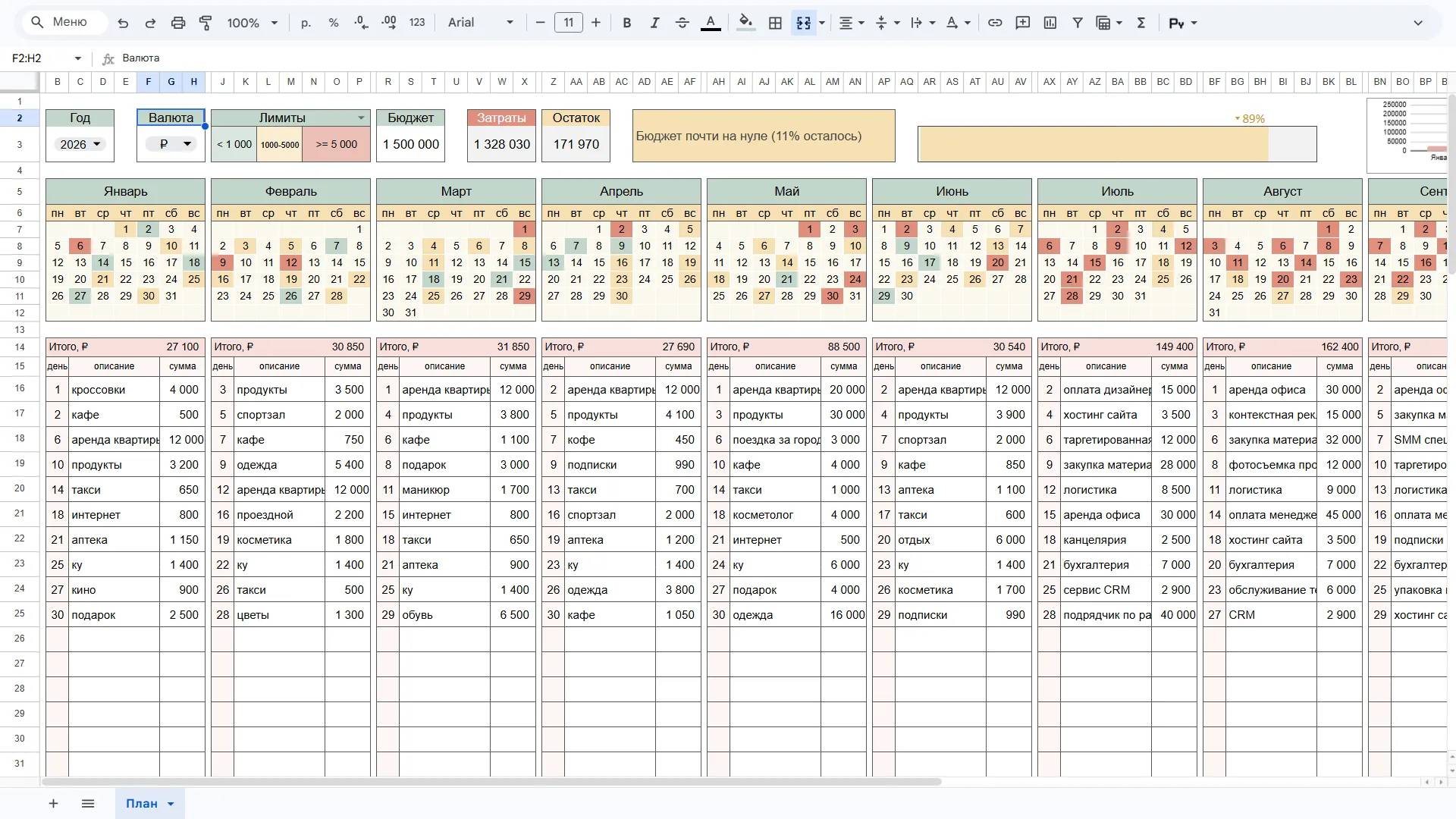Add a comment with the comment icon
Screen dimensions: 1456x819
click(1023, 23)
